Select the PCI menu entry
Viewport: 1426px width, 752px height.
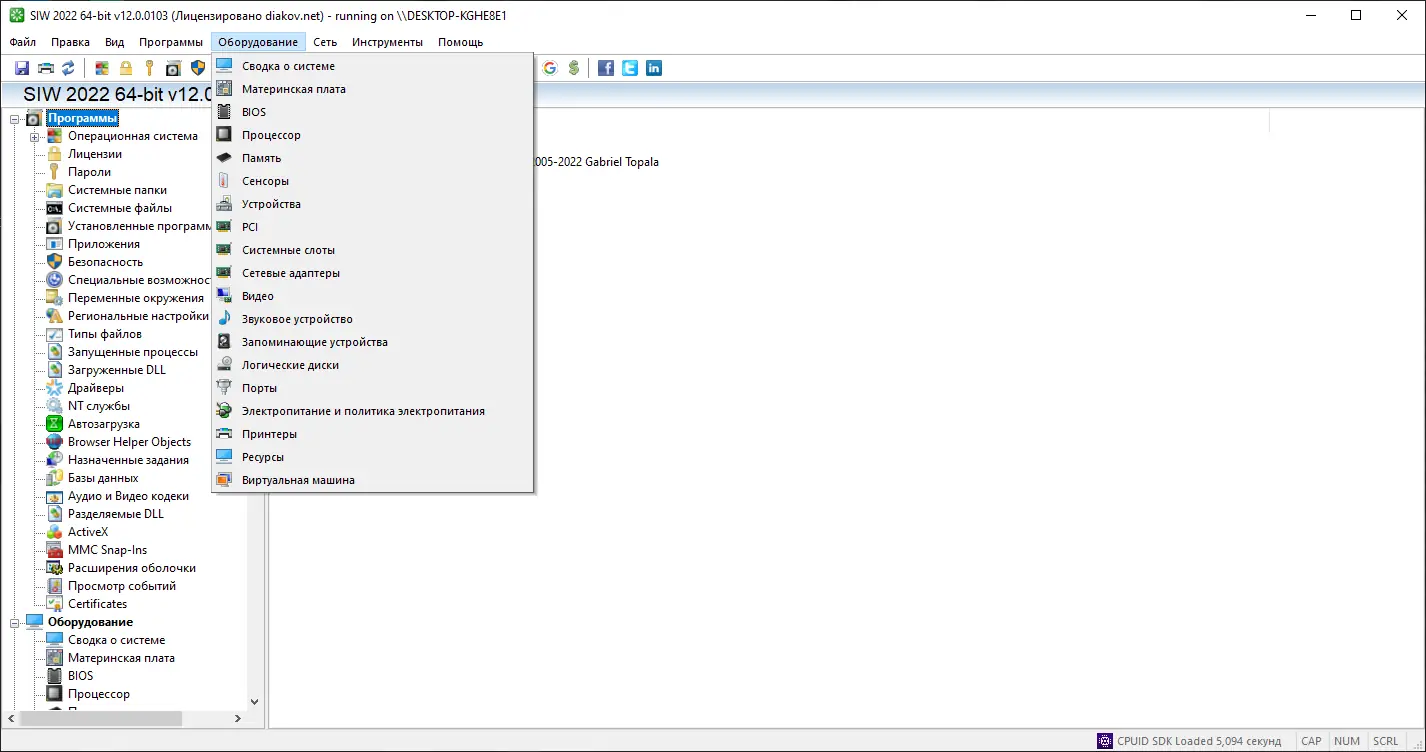tap(372, 227)
